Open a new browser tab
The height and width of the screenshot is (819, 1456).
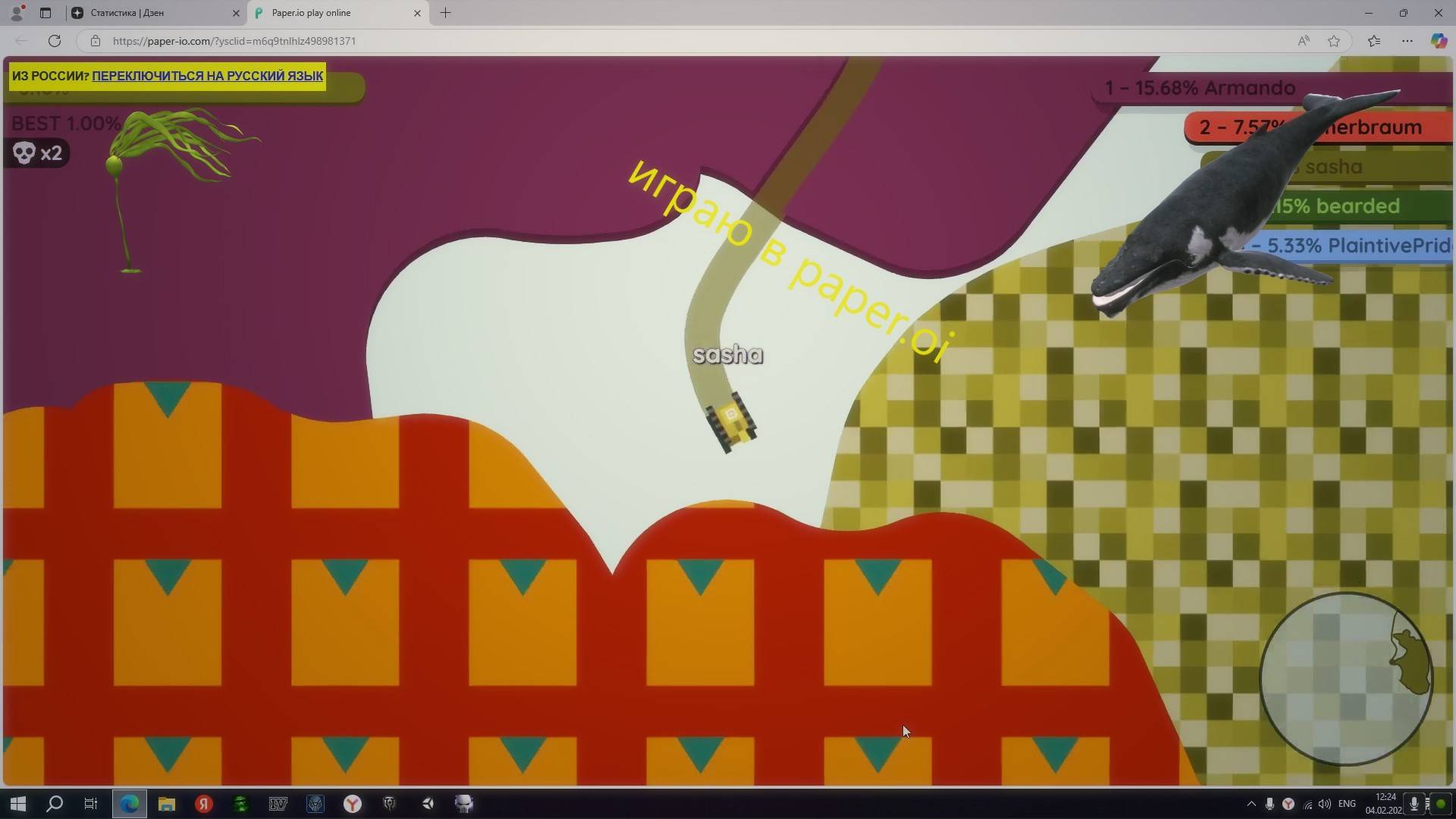(x=445, y=13)
